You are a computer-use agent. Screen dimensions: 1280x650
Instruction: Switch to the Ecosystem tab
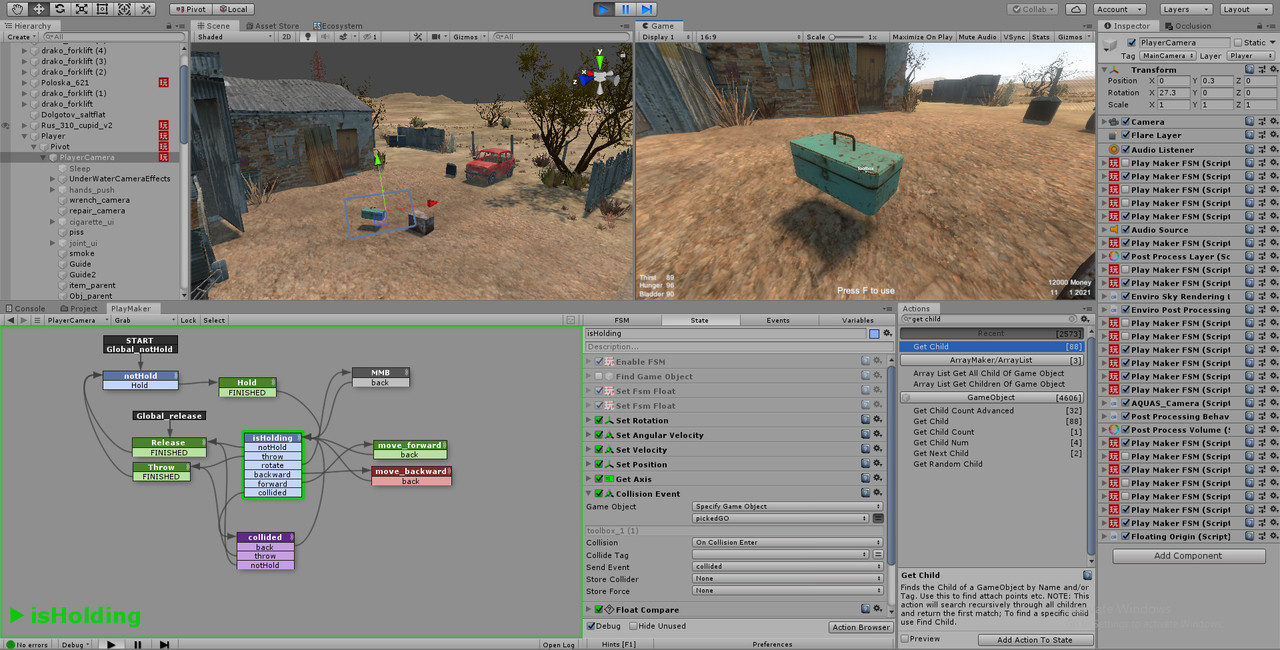(x=337, y=26)
